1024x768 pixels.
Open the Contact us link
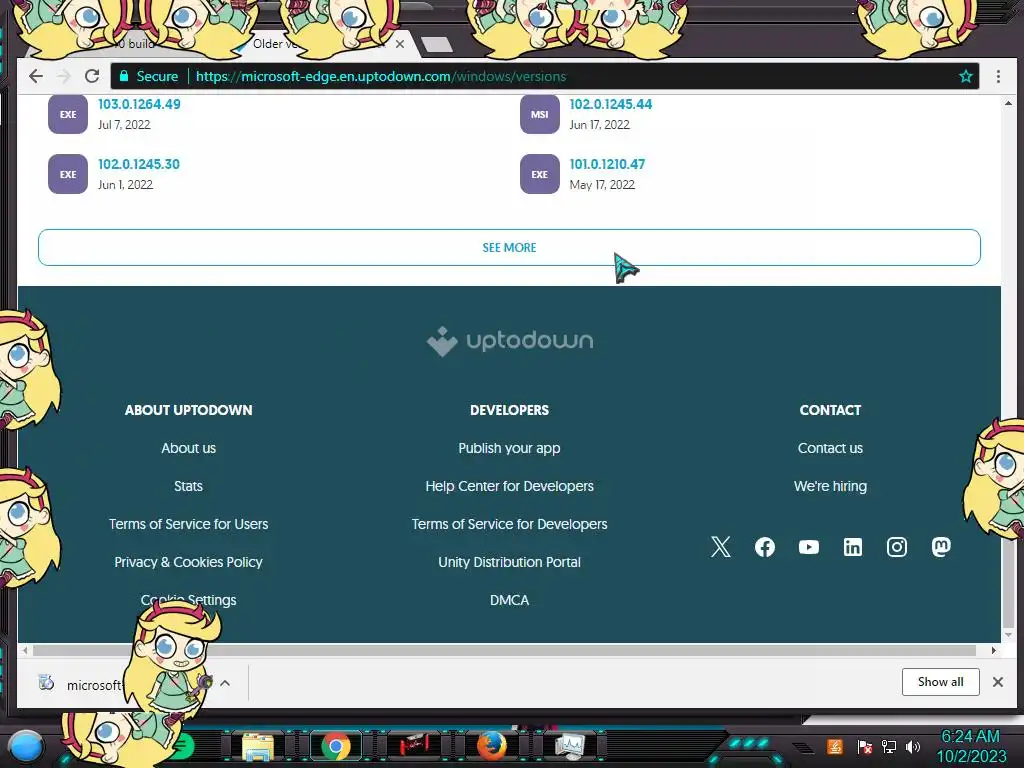tap(830, 448)
